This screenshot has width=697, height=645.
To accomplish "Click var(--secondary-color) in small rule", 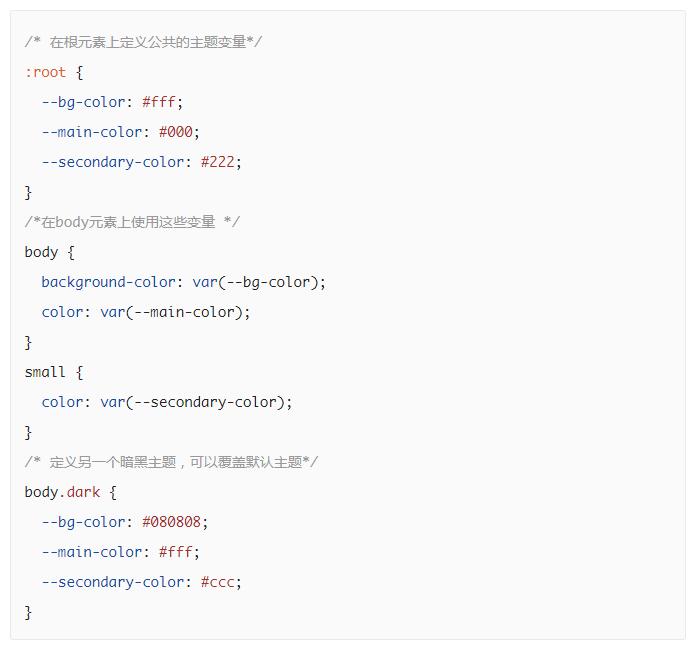I will click(x=192, y=402).
